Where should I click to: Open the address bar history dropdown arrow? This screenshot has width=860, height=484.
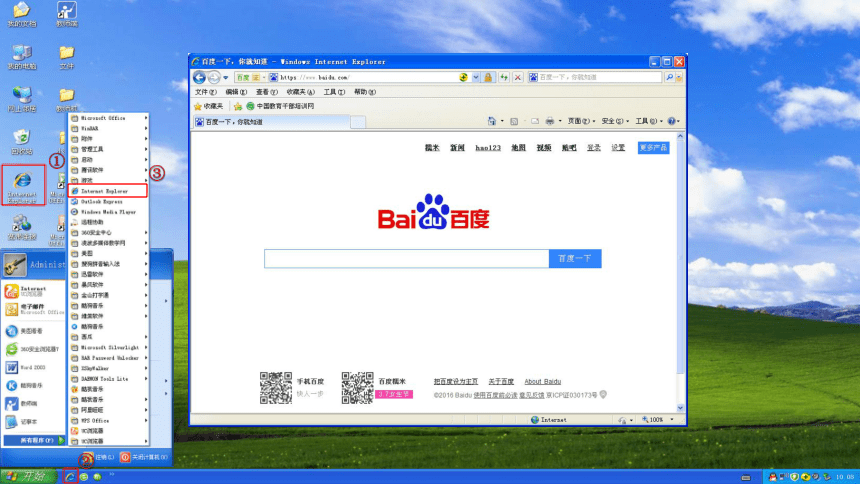tap(476, 77)
